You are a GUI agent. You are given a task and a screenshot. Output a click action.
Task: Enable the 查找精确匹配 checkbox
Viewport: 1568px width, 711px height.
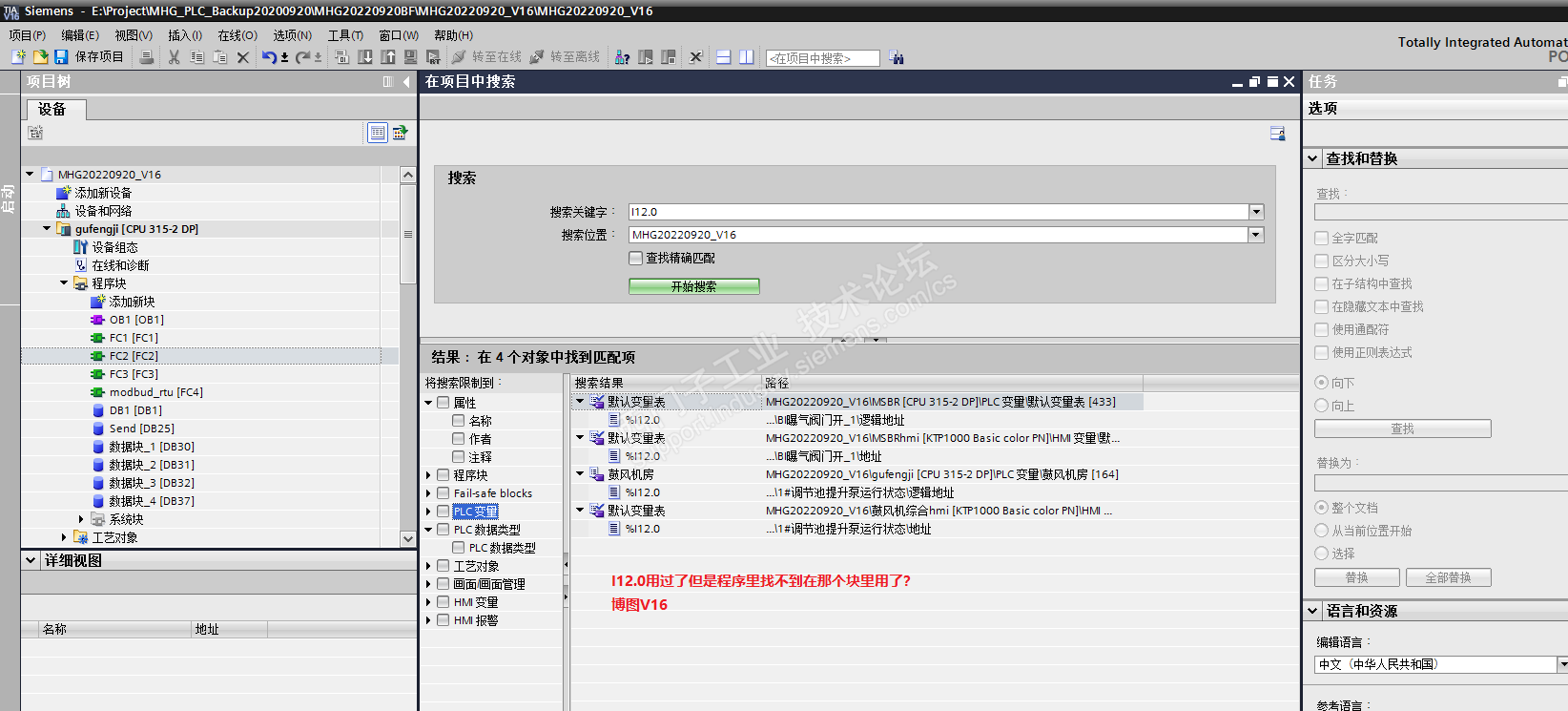tap(636, 258)
